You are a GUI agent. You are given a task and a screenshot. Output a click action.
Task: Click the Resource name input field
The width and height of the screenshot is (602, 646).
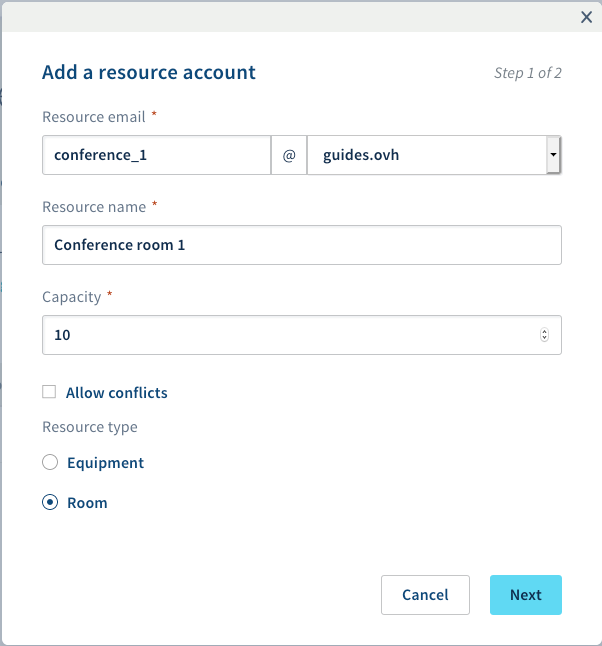301,245
